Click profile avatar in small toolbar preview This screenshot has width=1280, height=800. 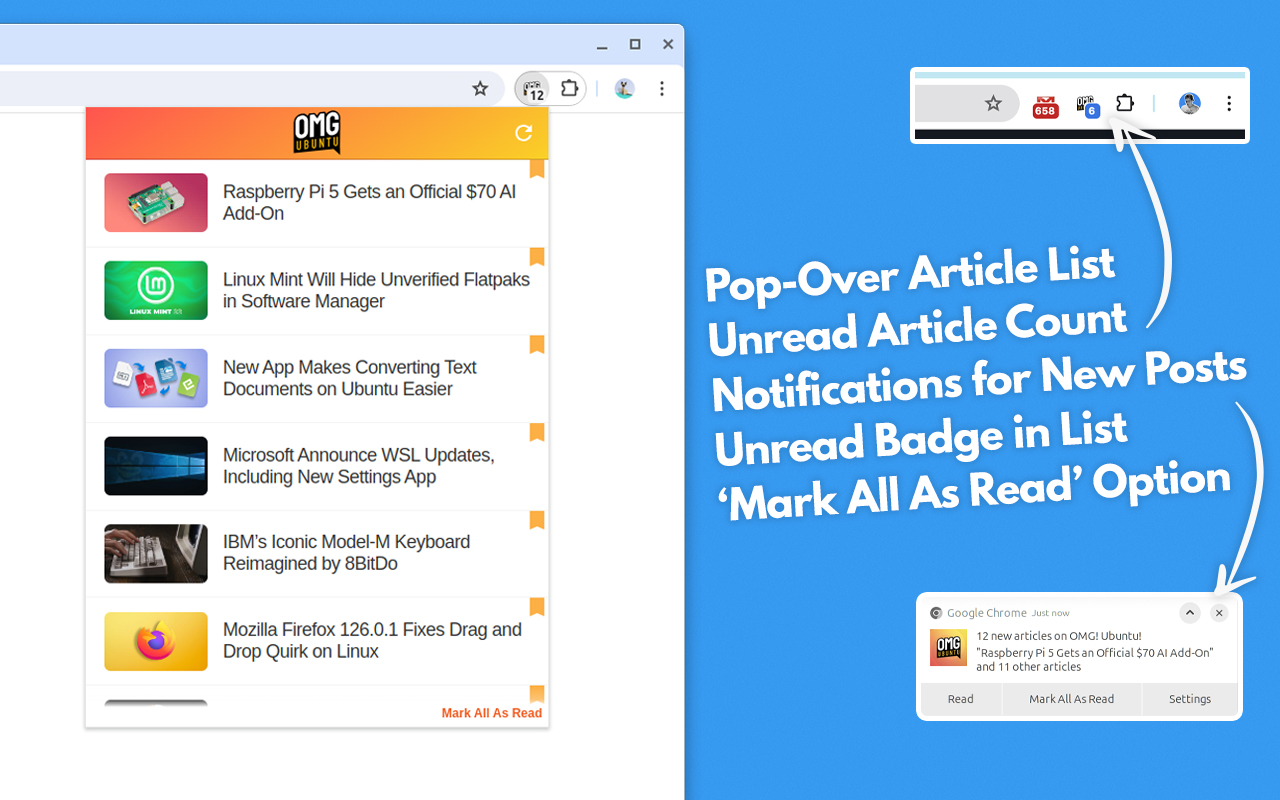[x=1189, y=103]
